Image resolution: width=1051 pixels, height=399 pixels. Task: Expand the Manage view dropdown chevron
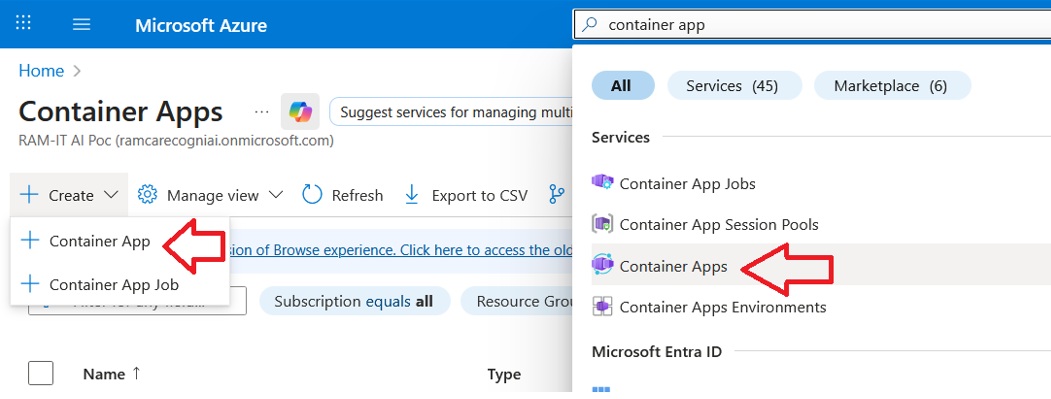(x=275, y=195)
